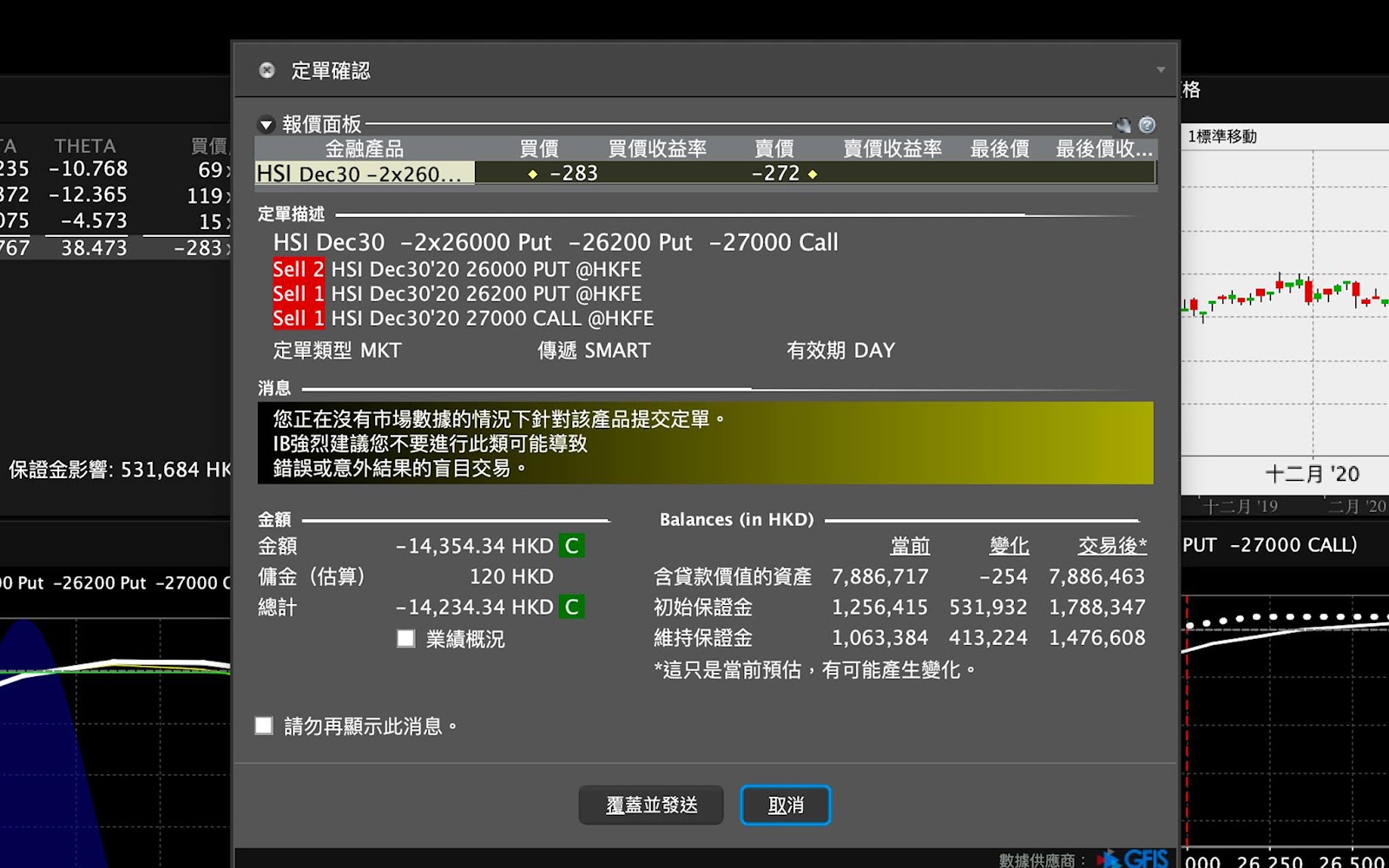Click green C badge next to 金額 amount
This screenshot has width=1389, height=868.
[571, 546]
